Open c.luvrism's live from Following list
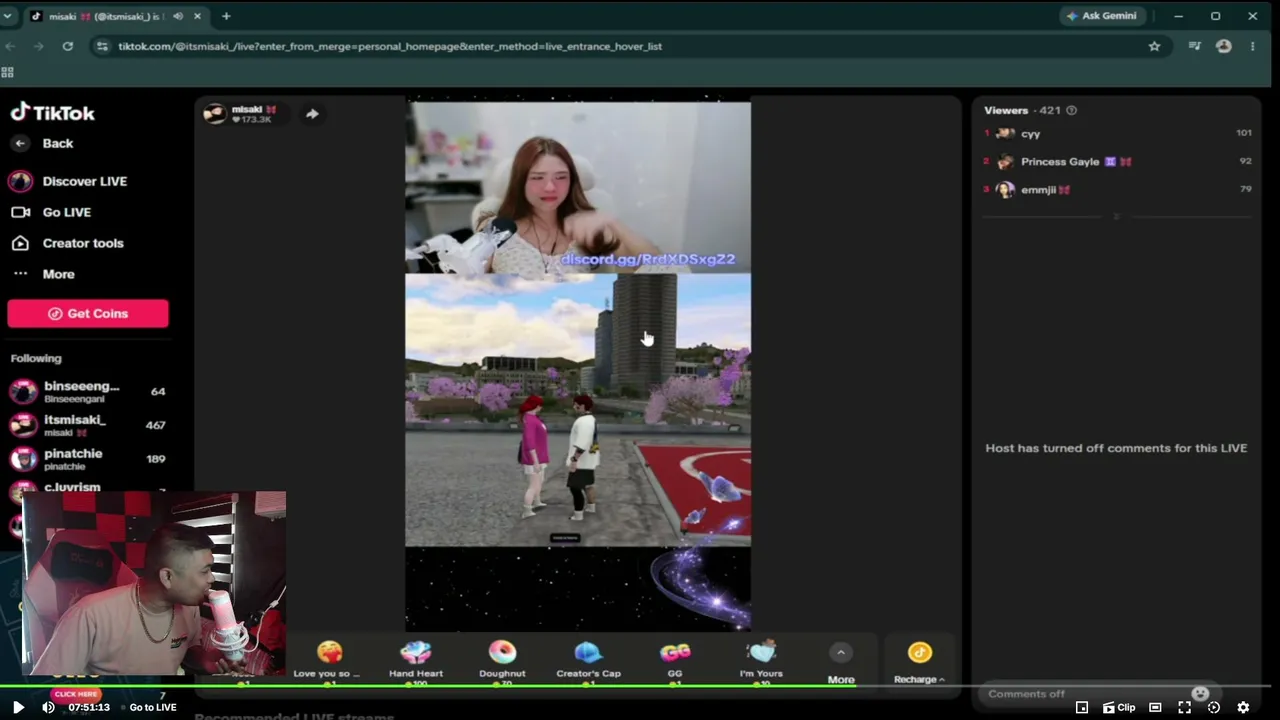This screenshot has height=720, width=1280. [x=88, y=489]
